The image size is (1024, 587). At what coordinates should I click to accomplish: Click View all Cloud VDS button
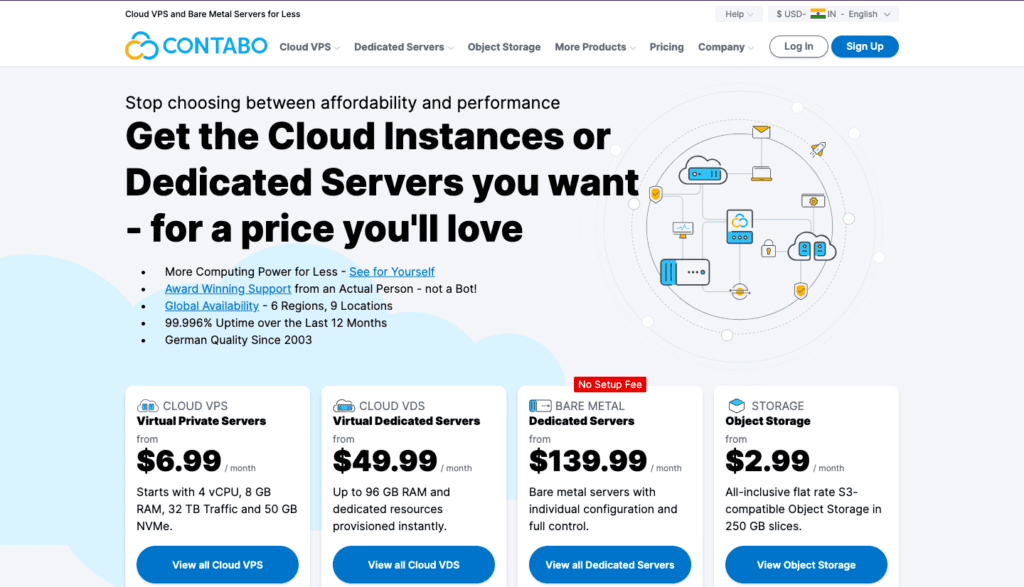point(414,565)
